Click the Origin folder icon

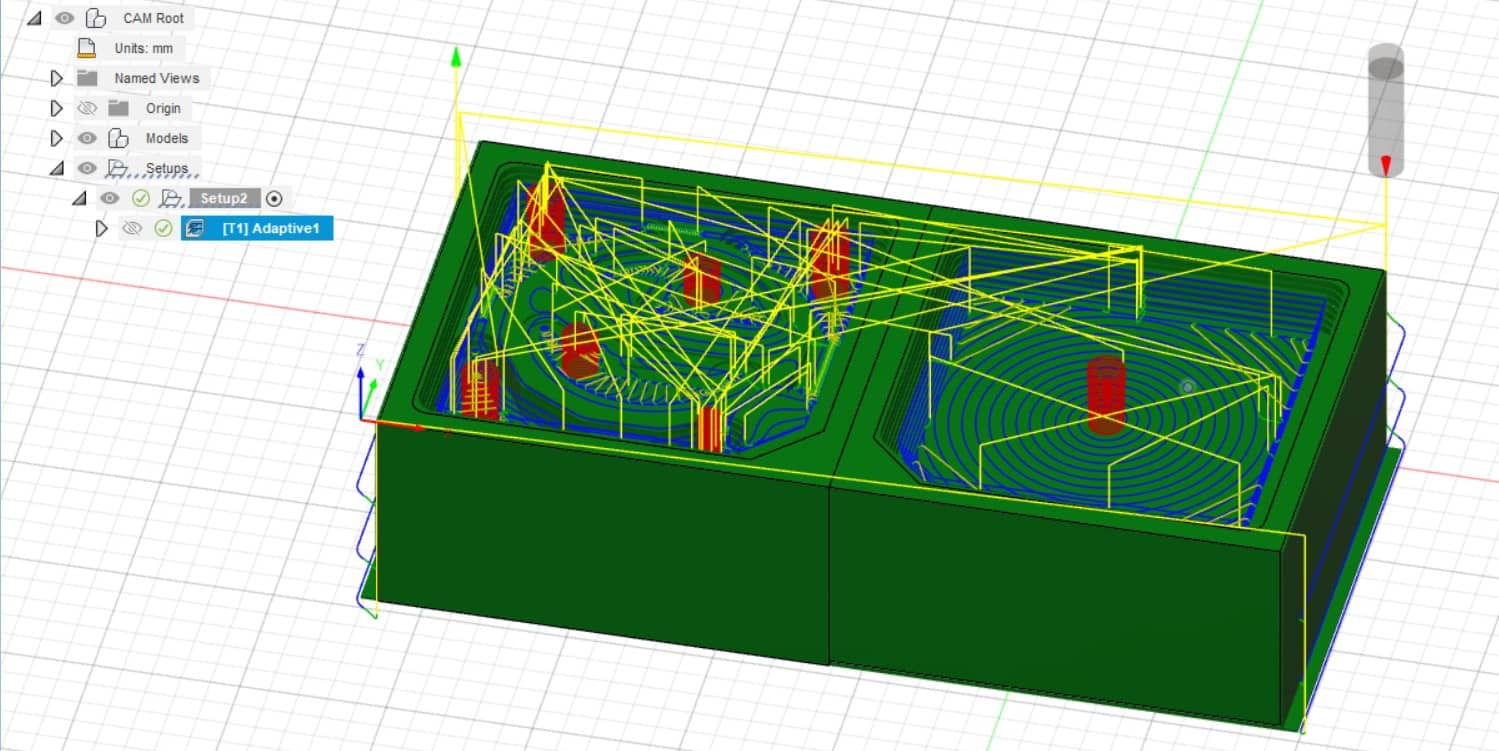(119, 108)
